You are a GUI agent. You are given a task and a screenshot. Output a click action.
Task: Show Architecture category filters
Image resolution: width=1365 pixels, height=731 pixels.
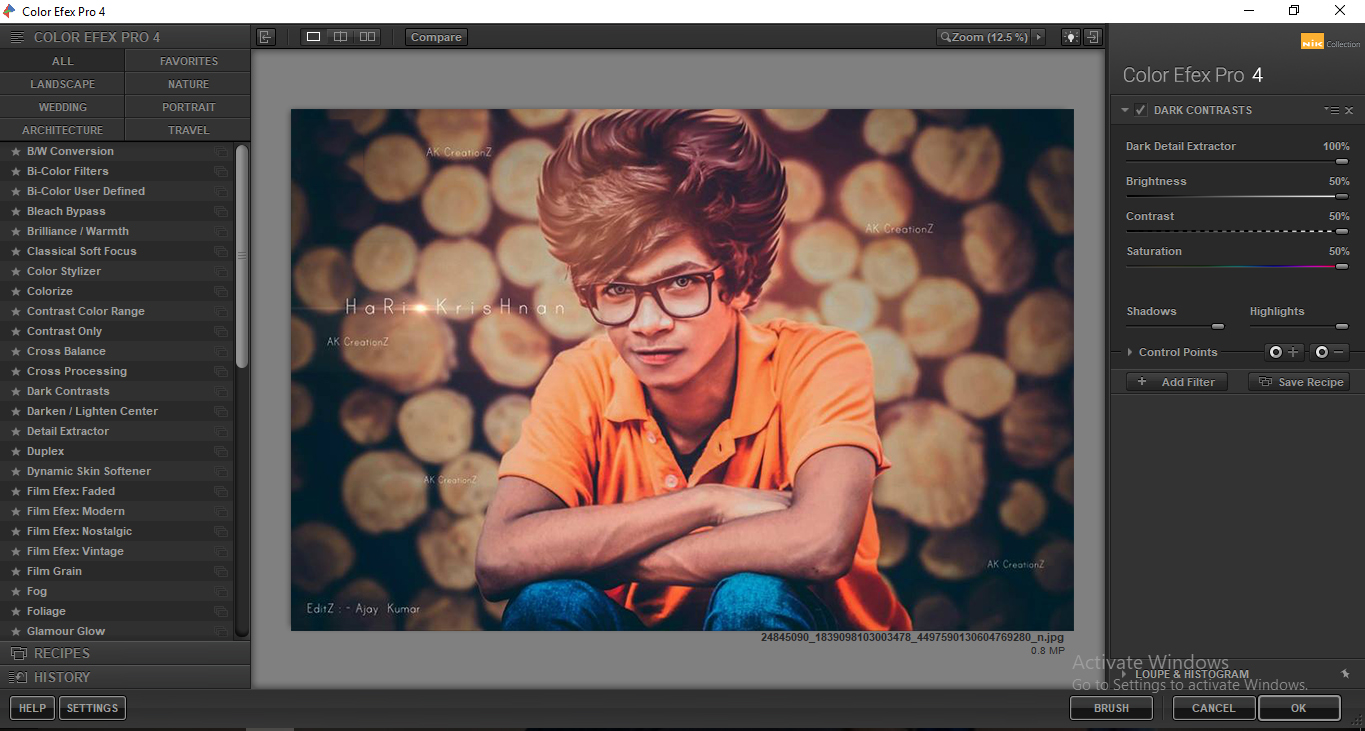click(62, 130)
